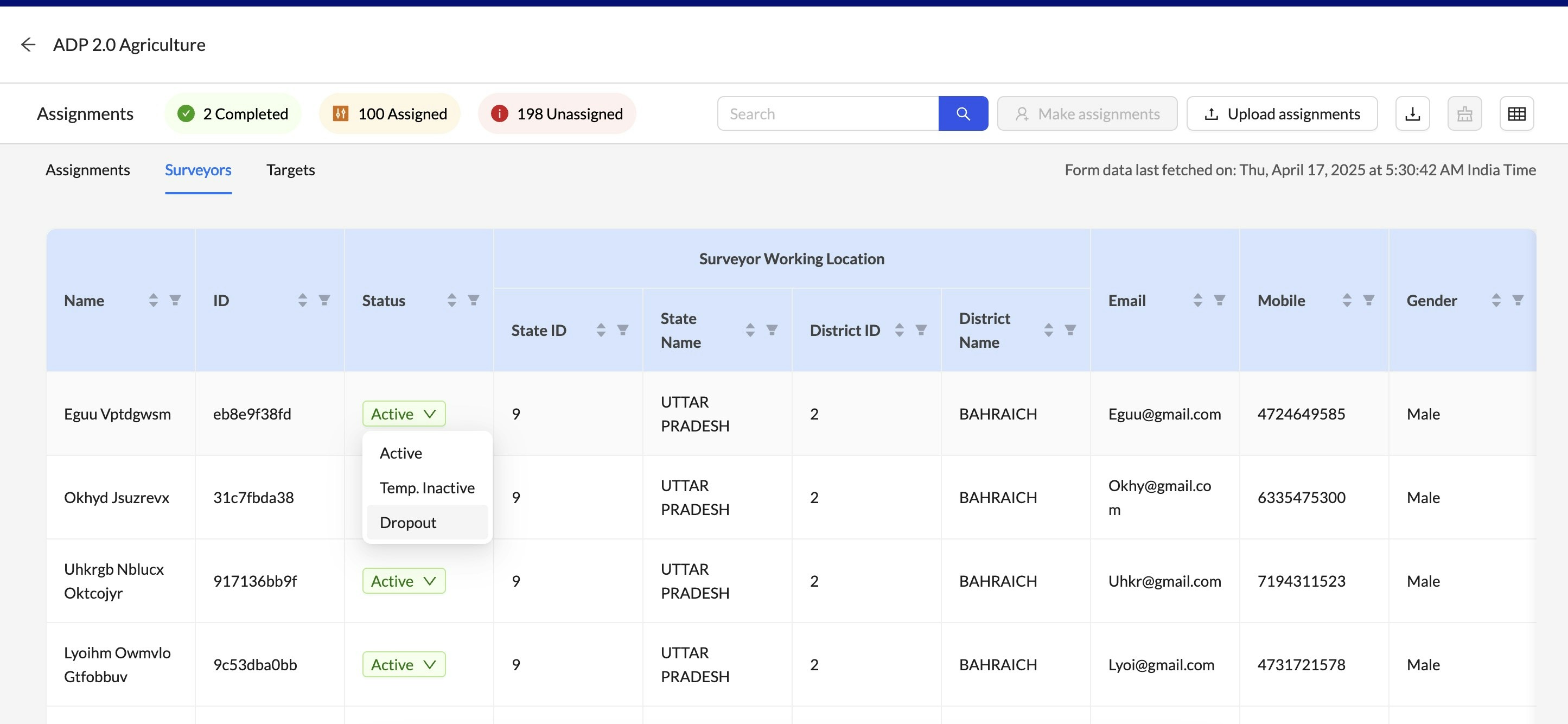Screen dimensions: 1568x724
Task: Select Dropout from the status menu
Action: [408, 523]
